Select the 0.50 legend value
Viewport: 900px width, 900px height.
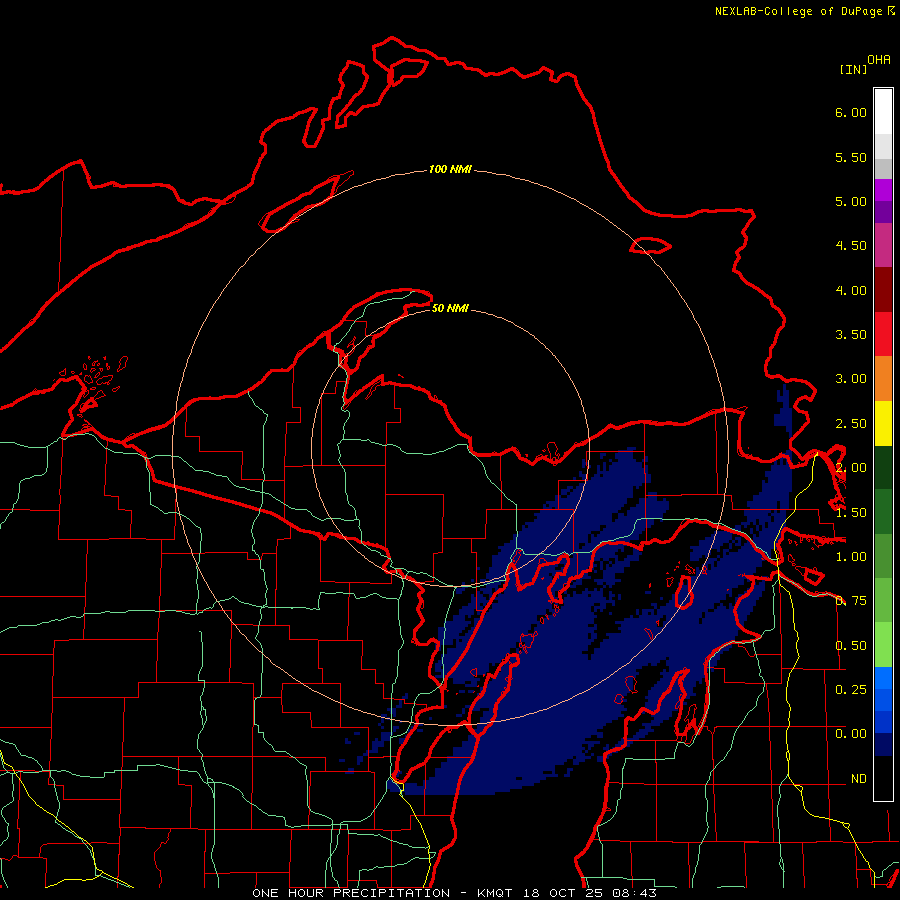[x=851, y=646]
